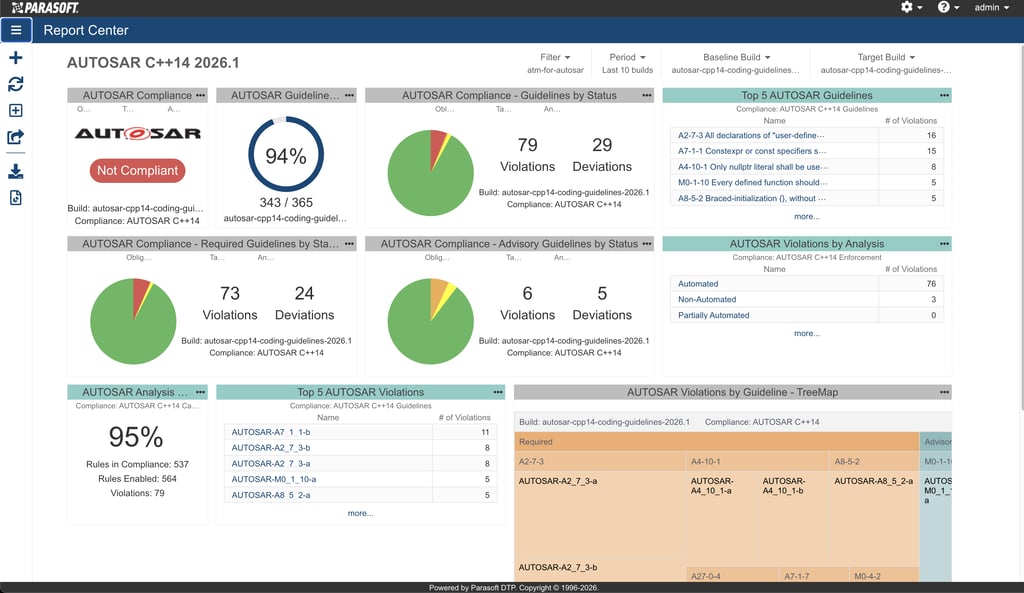Open the hamburger navigation menu

click(x=16, y=30)
